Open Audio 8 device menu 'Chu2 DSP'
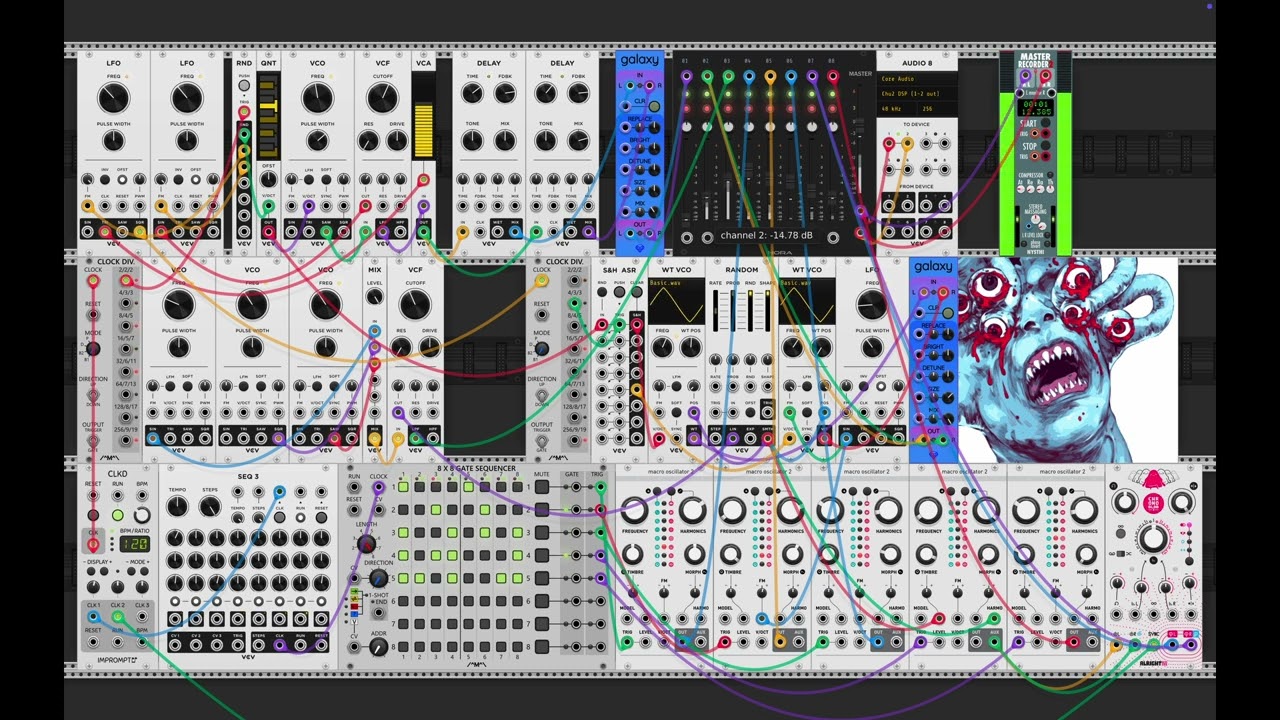 click(917, 93)
